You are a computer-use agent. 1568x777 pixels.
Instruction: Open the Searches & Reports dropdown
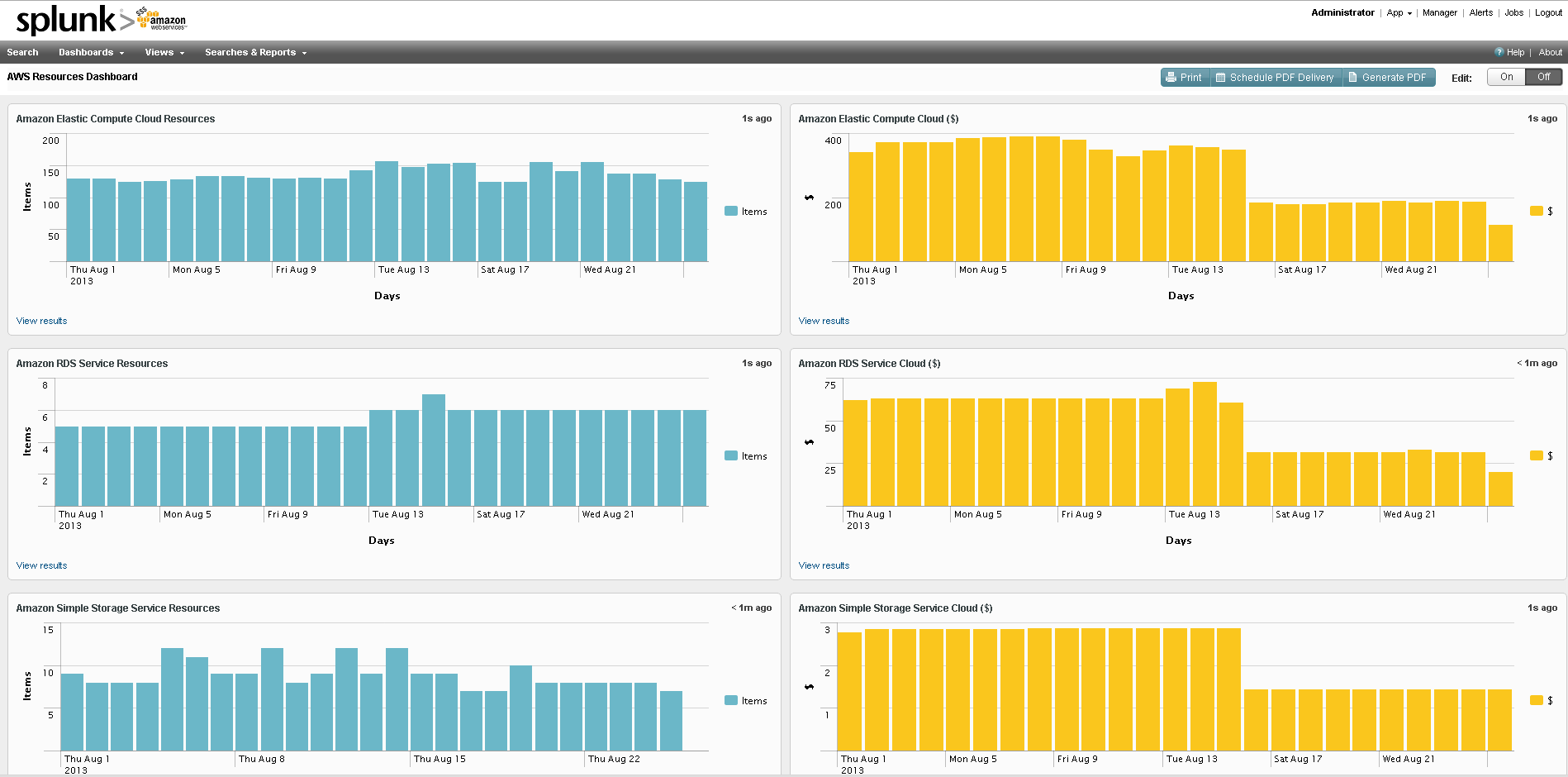255,52
